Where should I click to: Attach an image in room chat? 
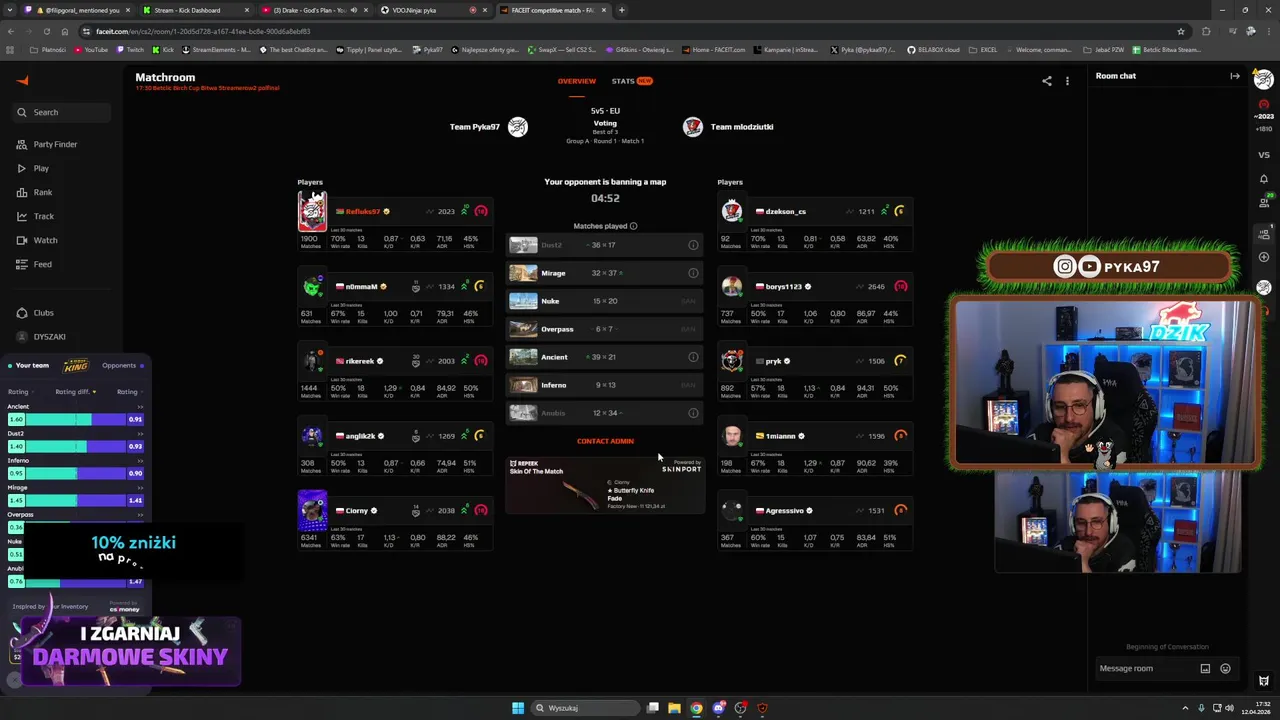pyautogui.click(x=1205, y=668)
